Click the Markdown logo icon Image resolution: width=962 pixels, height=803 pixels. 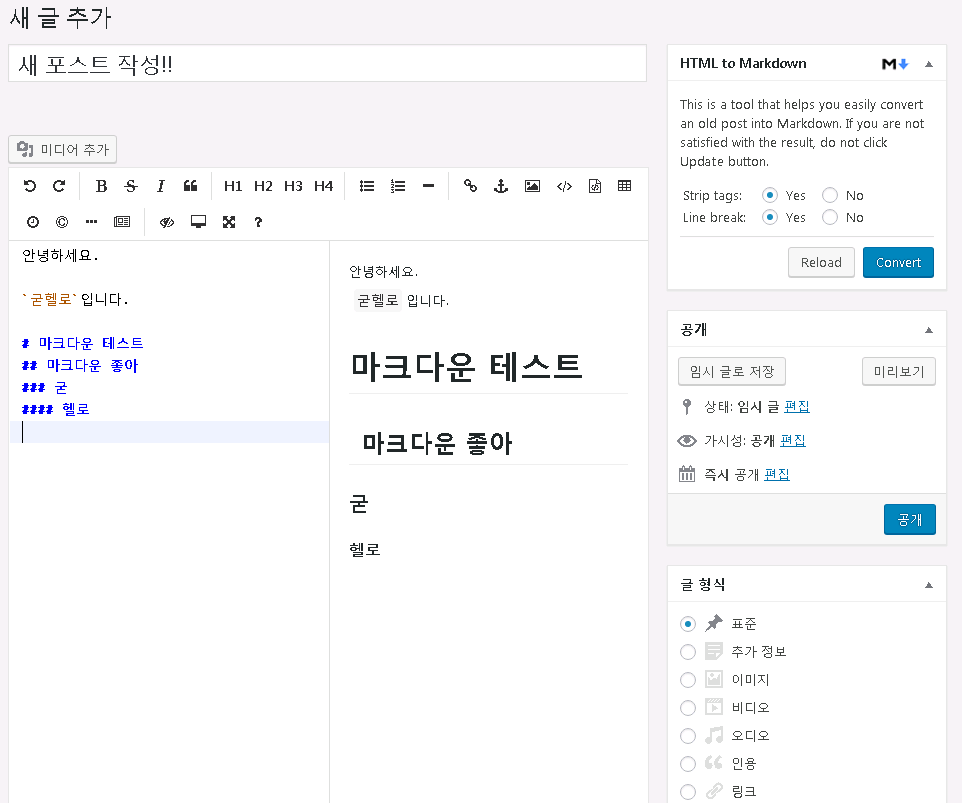click(895, 64)
